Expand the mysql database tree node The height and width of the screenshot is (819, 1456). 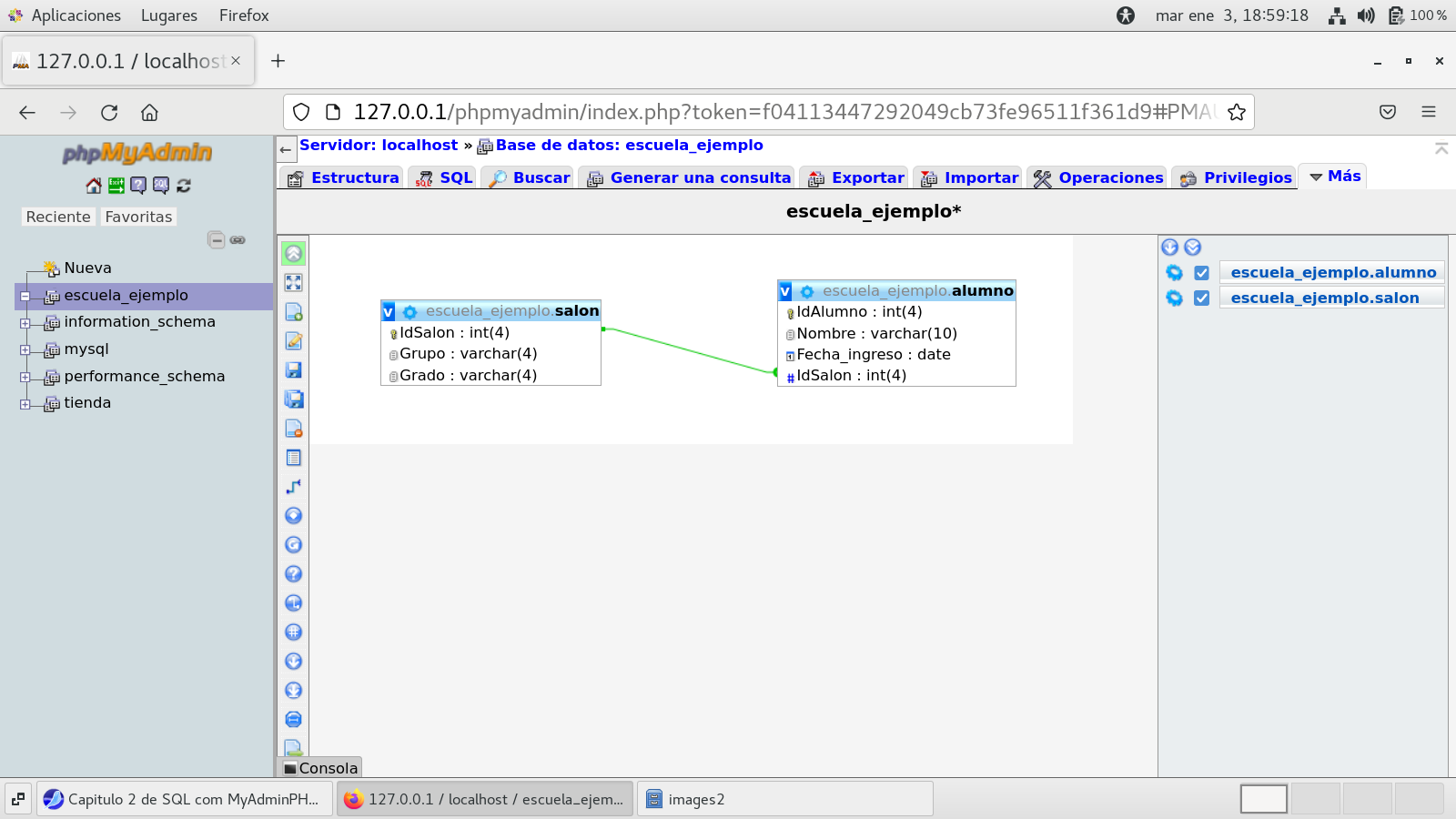click(25, 350)
